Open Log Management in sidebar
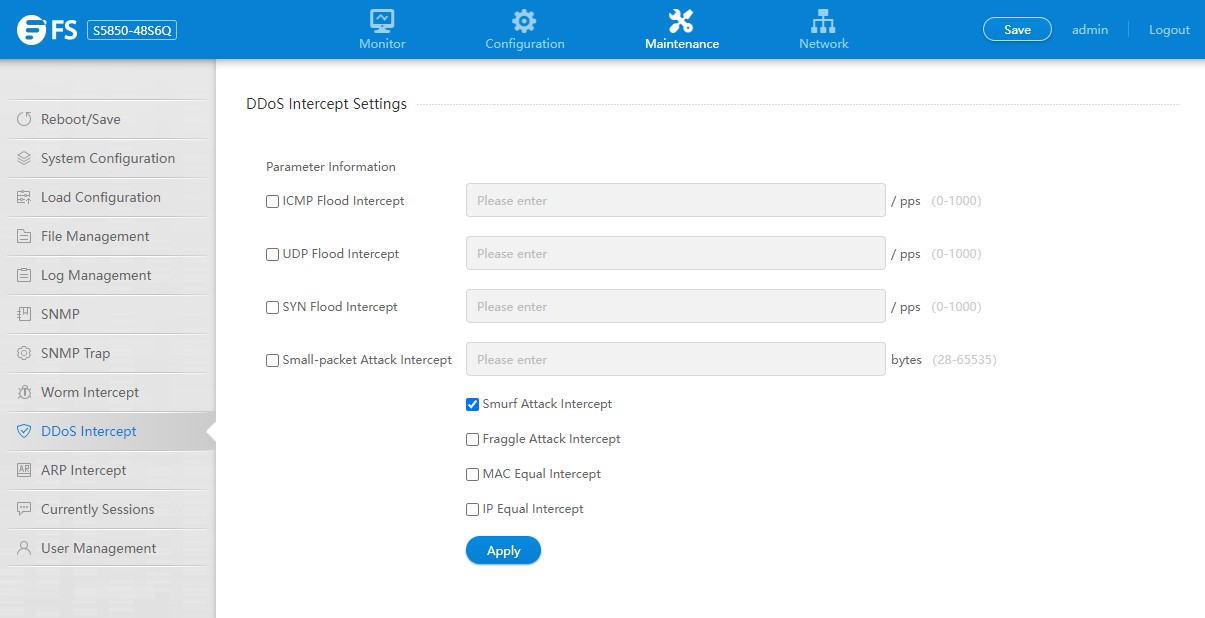The width and height of the screenshot is (1205, 618). tap(96, 275)
